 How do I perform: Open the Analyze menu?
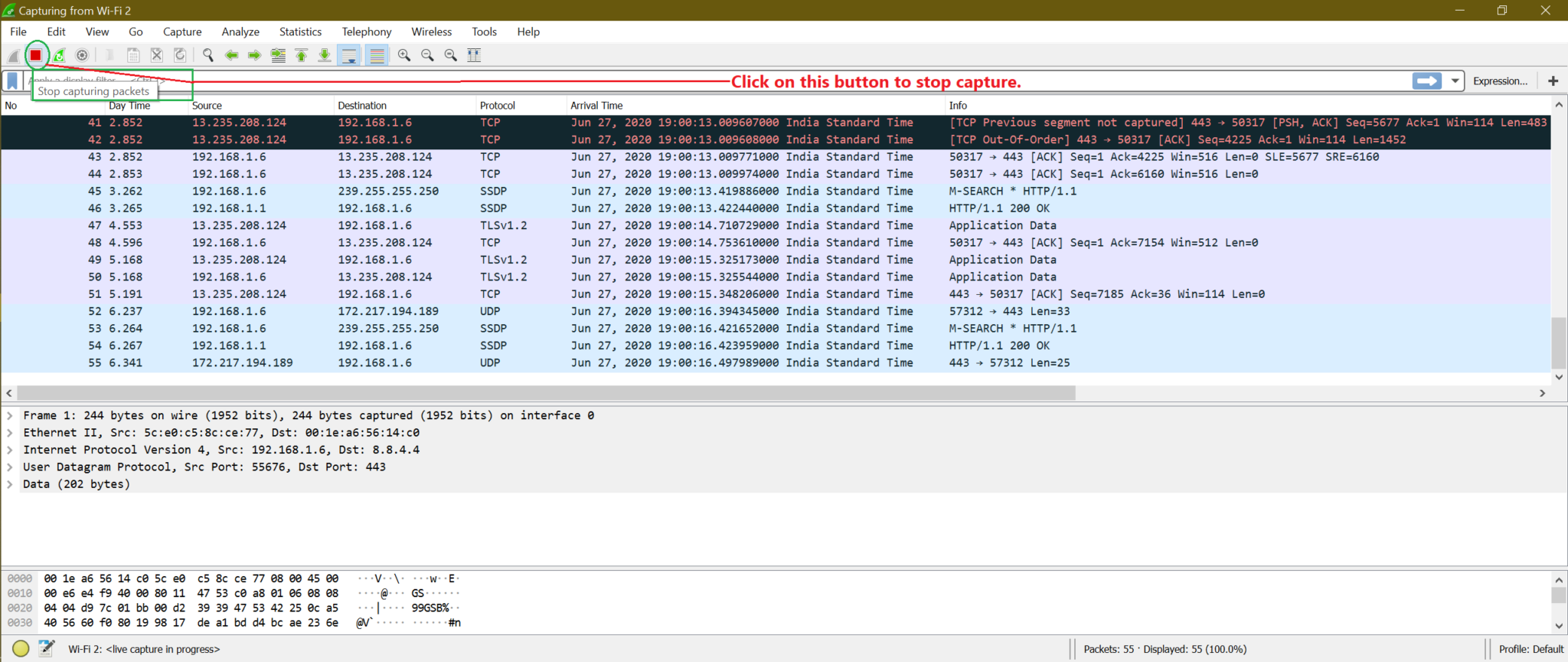coord(240,31)
